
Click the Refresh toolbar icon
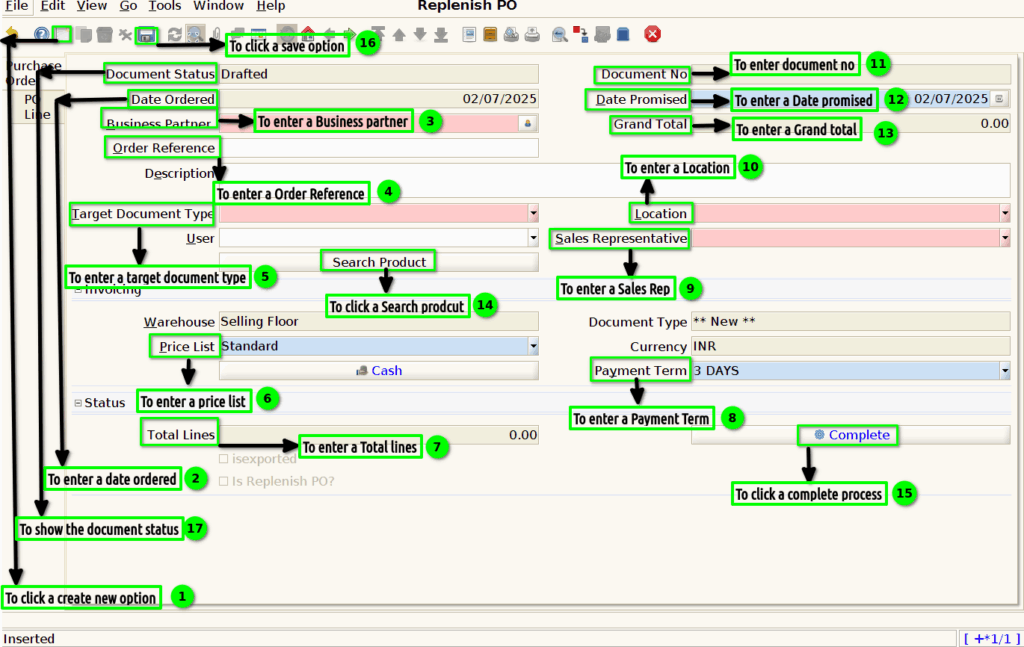[x=174, y=34]
